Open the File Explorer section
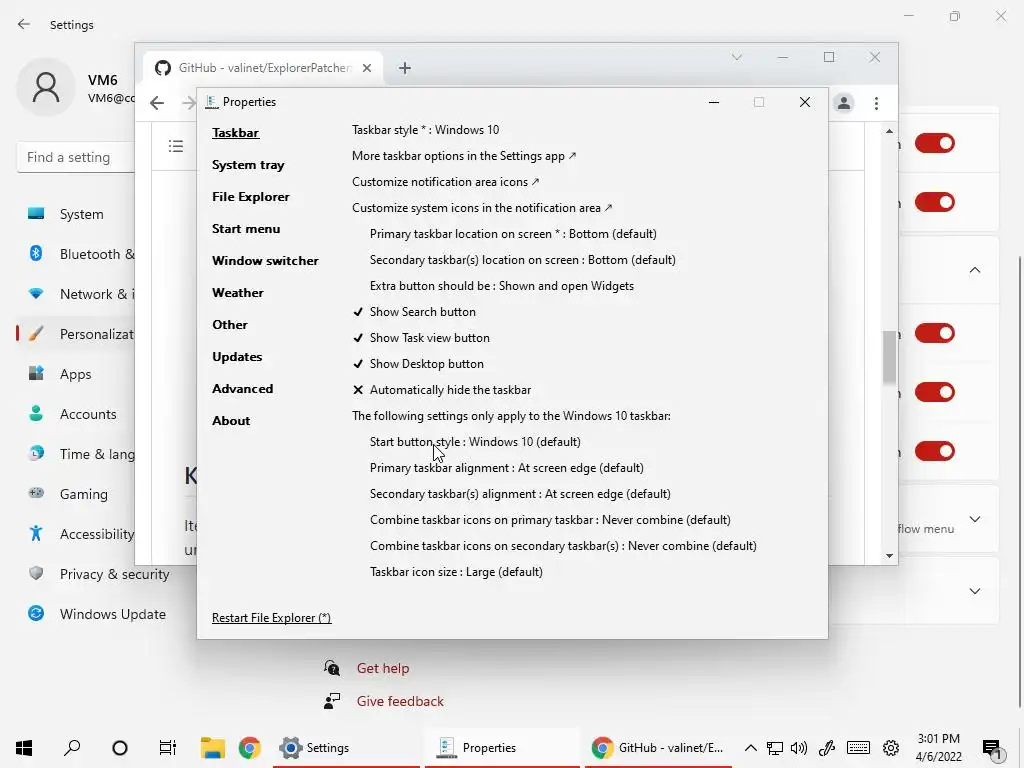The height and width of the screenshot is (768, 1024). click(251, 197)
